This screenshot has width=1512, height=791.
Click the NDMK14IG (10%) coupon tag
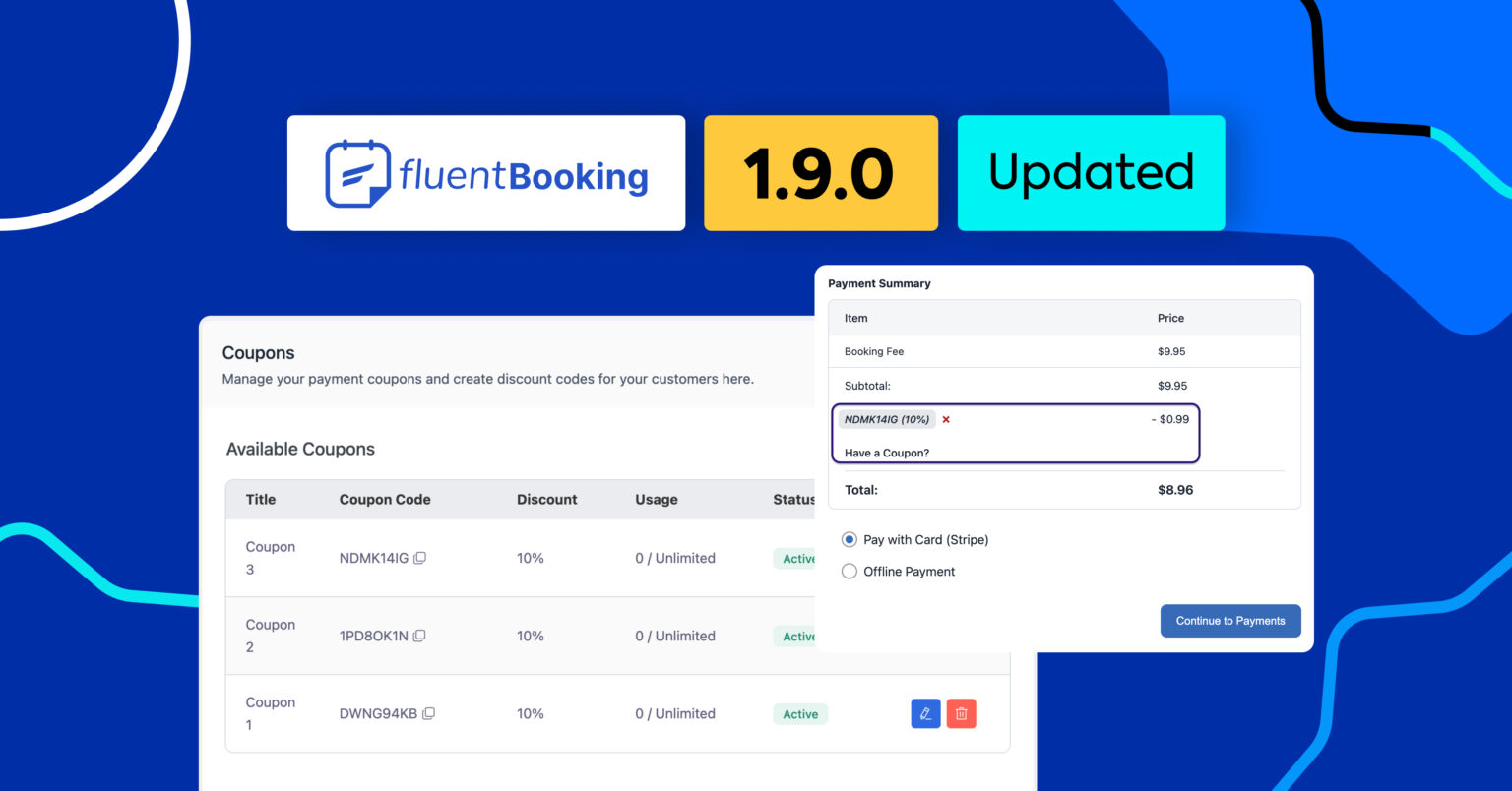click(x=886, y=420)
